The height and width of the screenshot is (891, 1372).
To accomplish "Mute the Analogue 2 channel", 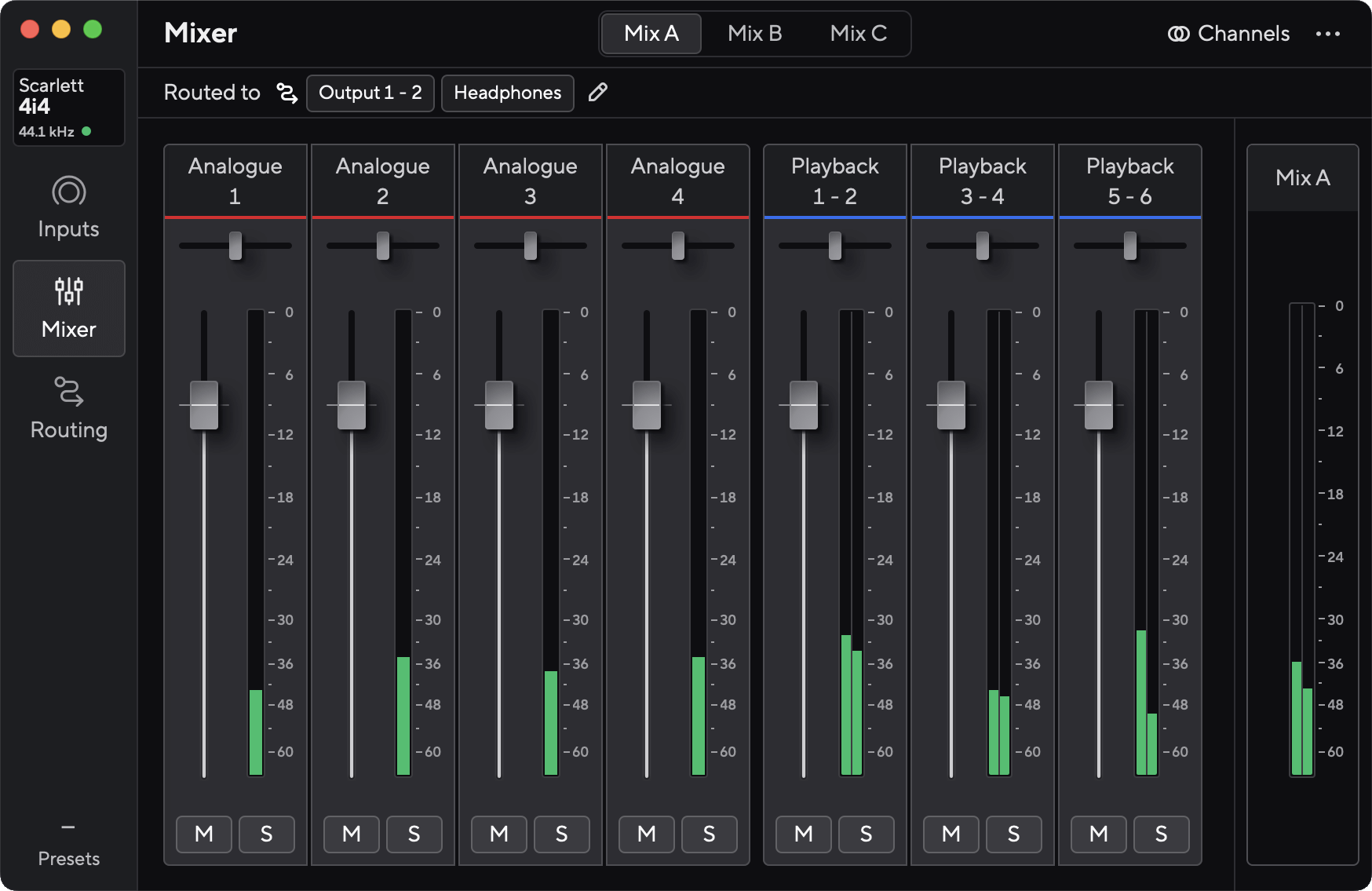I will (x=352, y=834).
